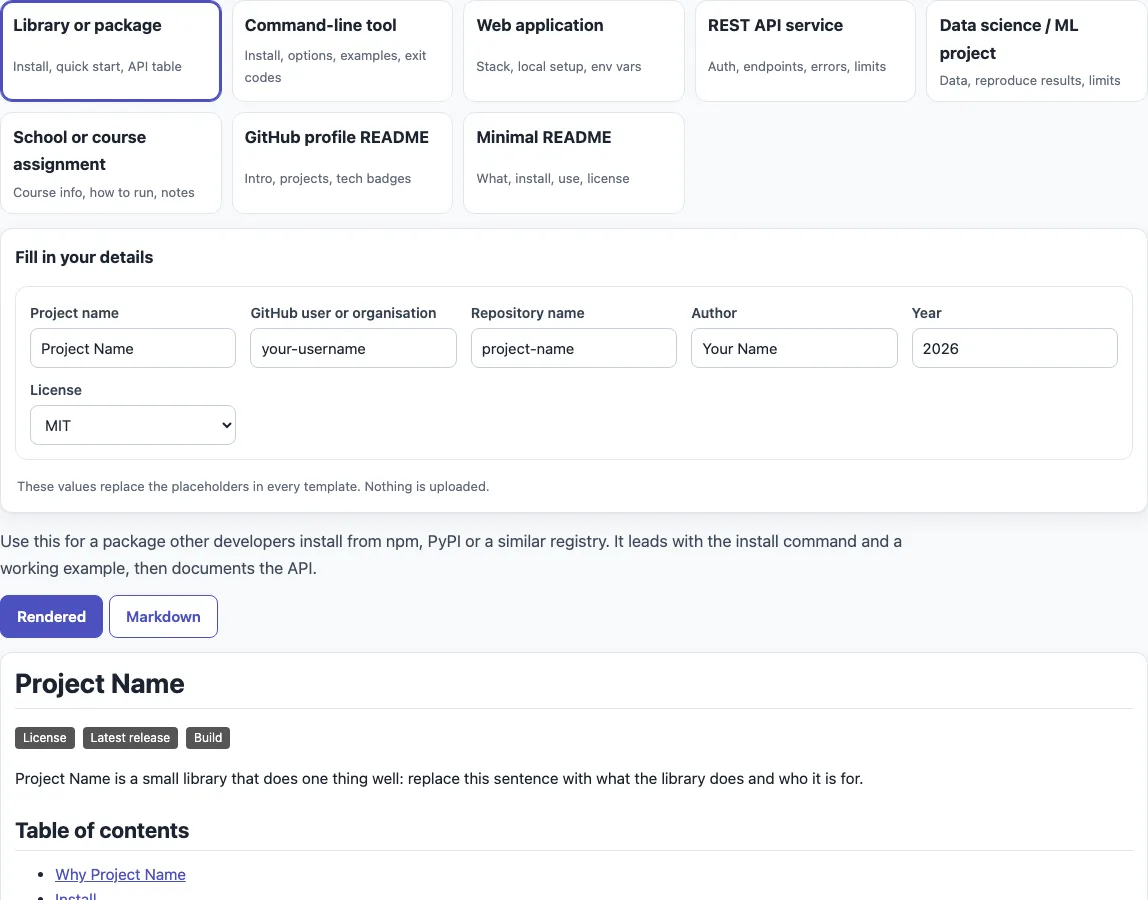Image resolution: width=1148 pixels, height=900 pixels.
Task: Click the 'Nothing is uploaded' note text
Action: [427, 486]
